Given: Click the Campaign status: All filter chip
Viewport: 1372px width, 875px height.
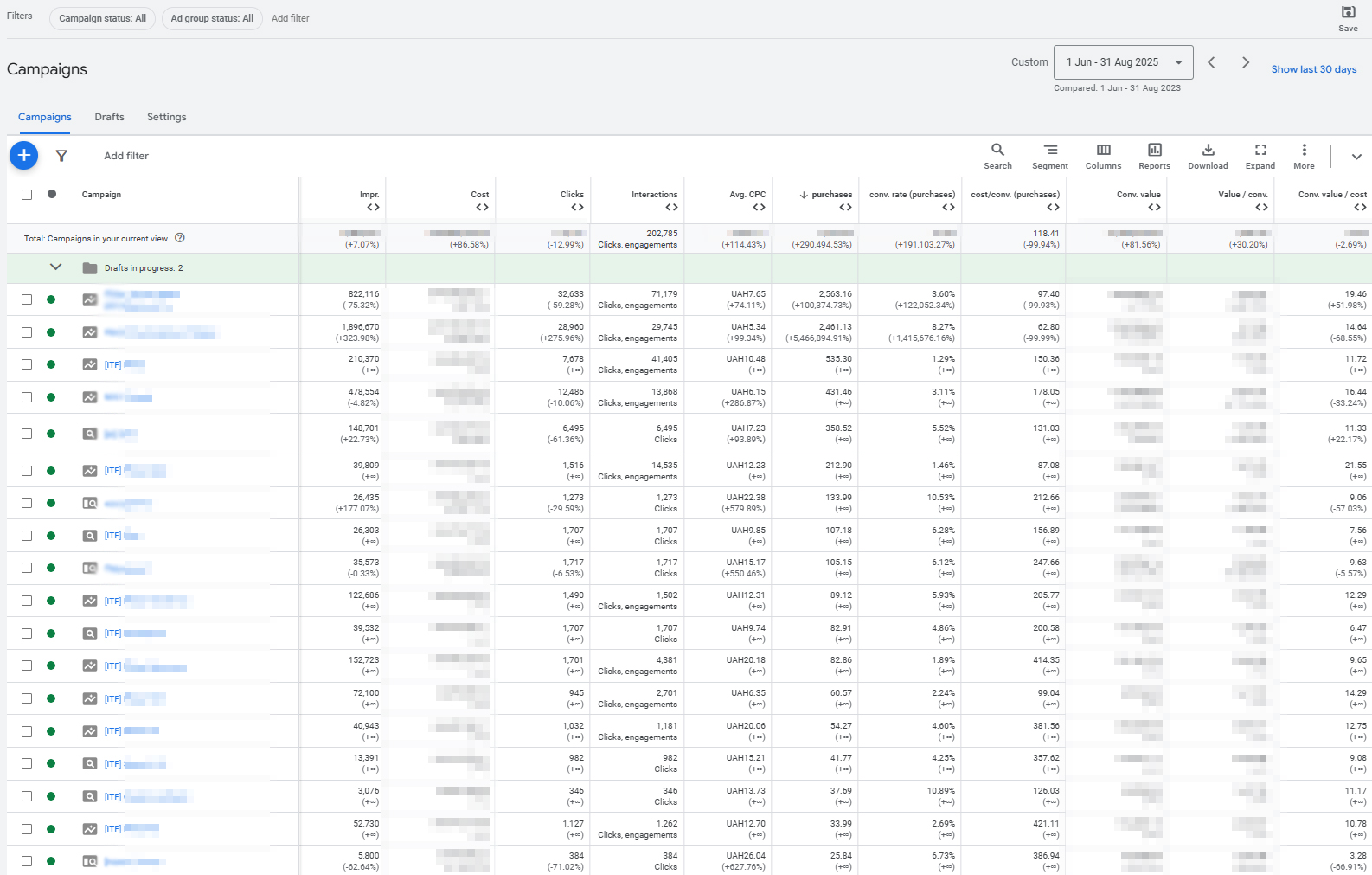Looking at the screenshot, I should [x=102, y=18].
